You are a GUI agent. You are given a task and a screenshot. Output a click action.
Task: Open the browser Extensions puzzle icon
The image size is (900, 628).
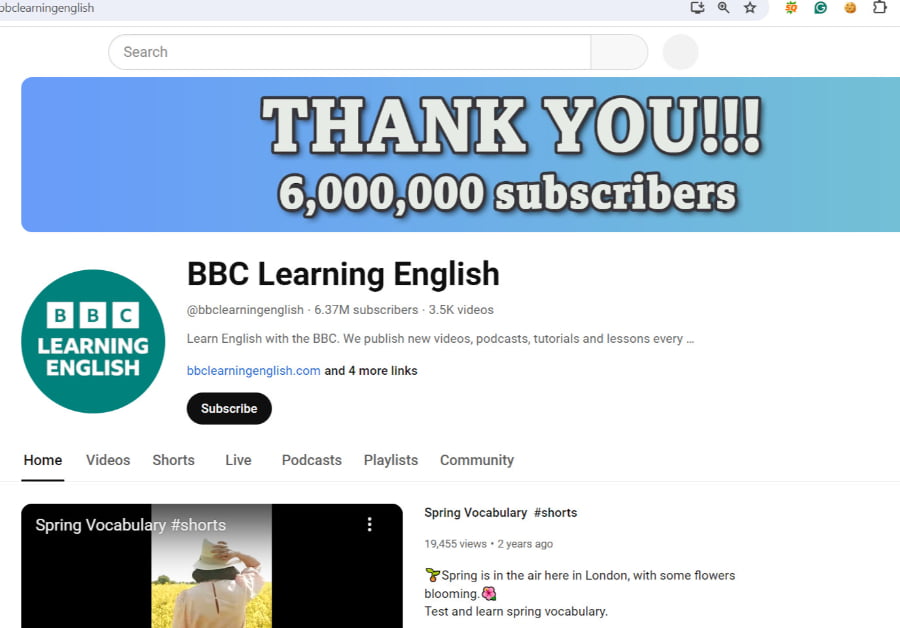click(x=879, y=8)
